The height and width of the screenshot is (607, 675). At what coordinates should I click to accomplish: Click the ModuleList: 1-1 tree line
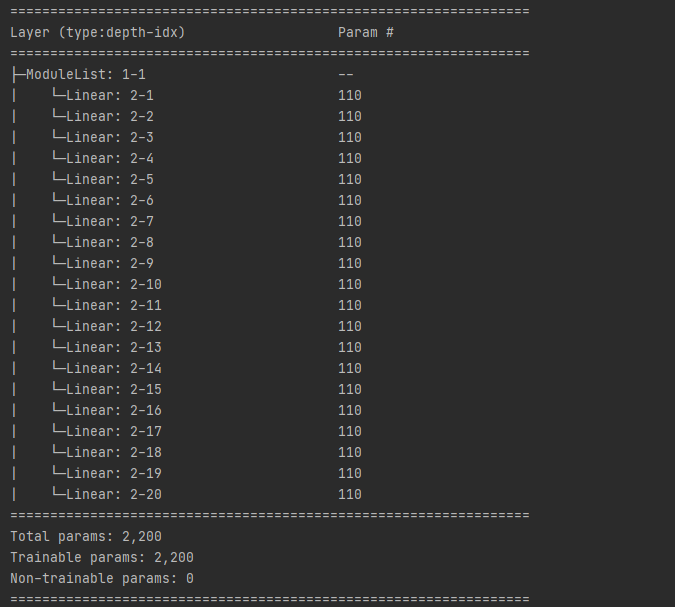[78, 74]
